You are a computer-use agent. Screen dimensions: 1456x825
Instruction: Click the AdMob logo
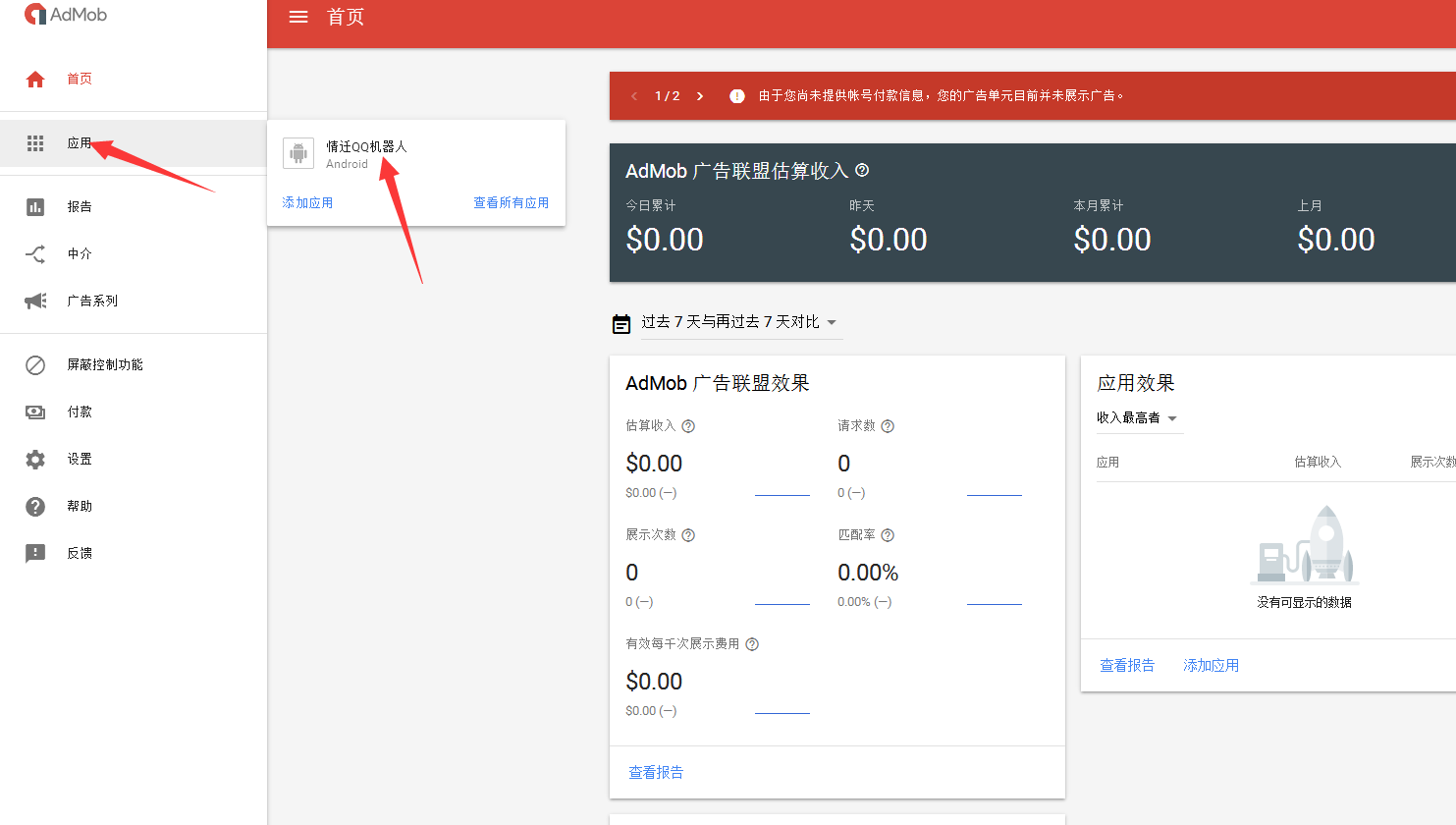66,15
